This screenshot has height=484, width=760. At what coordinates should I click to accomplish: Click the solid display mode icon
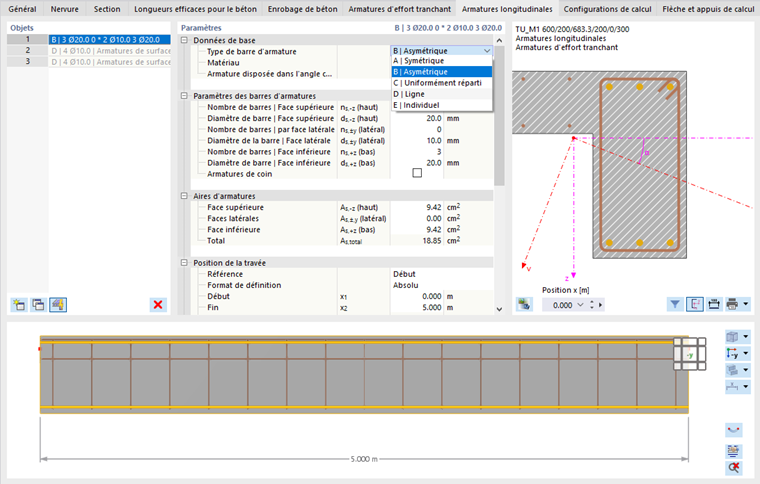(732, 370)
